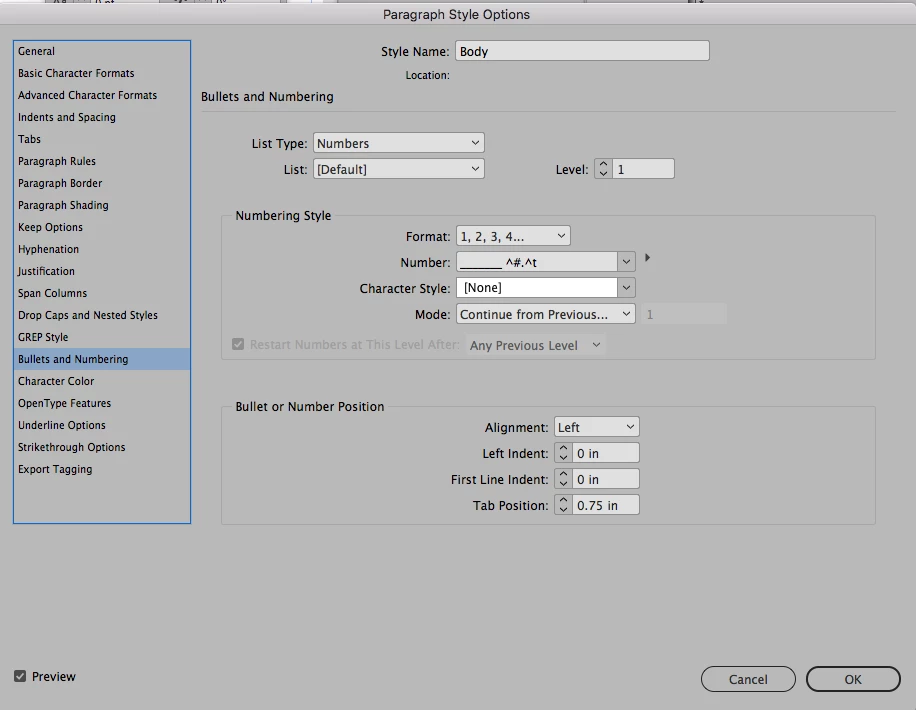
Task: Select Basic Character Formats category
Action: (x=102, y=73)
